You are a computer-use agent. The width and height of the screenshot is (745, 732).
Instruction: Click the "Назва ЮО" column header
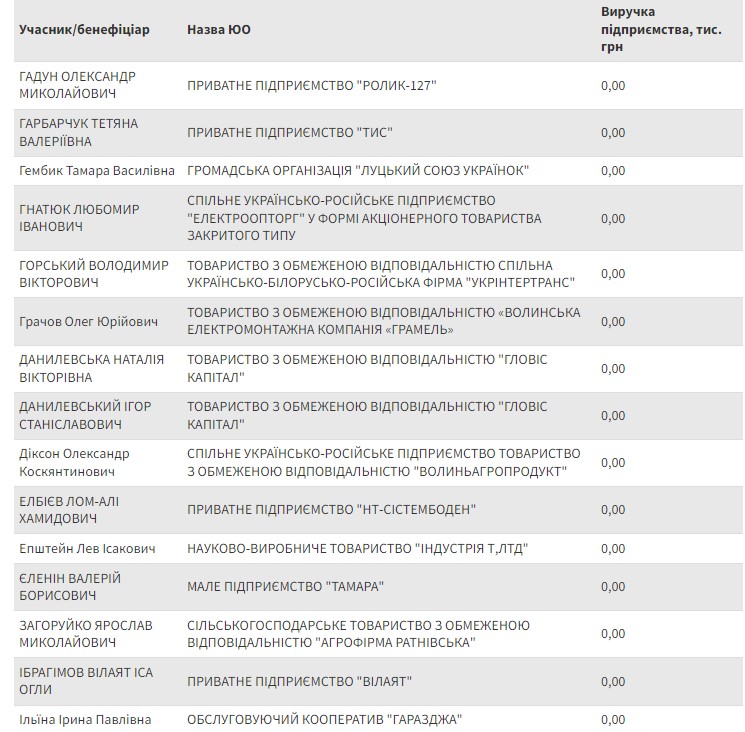point(219,29)
